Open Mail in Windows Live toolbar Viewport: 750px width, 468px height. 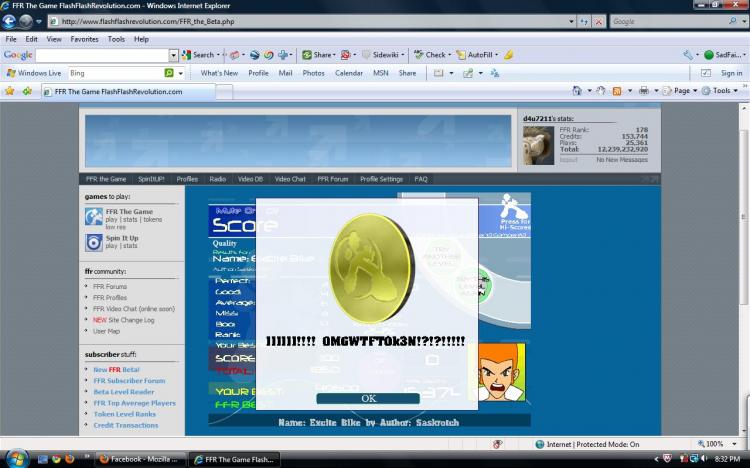pos(286,73)
